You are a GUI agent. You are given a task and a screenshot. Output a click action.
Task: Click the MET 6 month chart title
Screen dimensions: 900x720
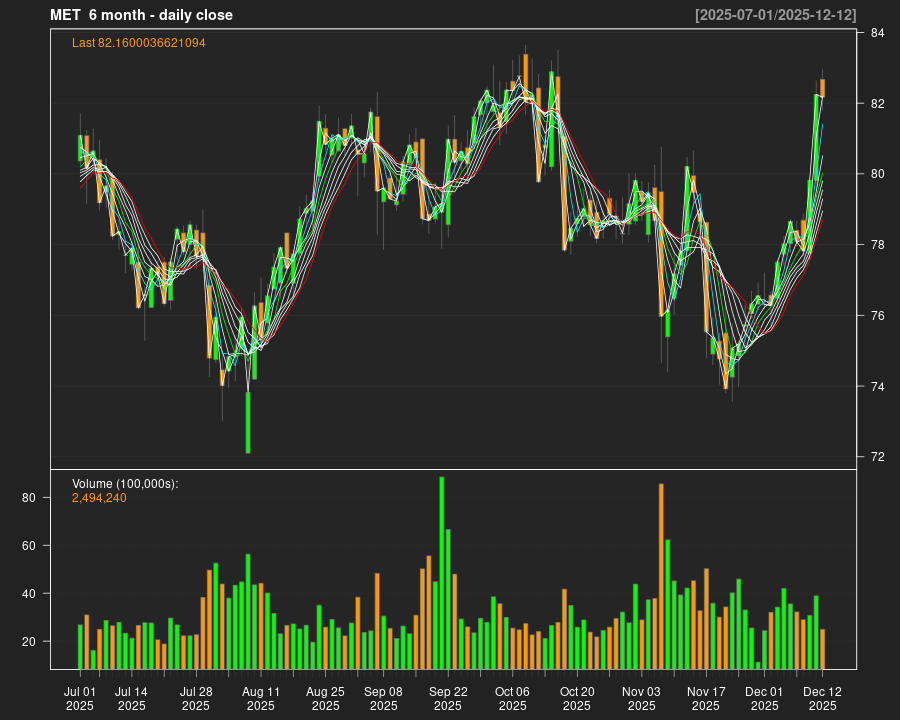[x=141, y=15]
